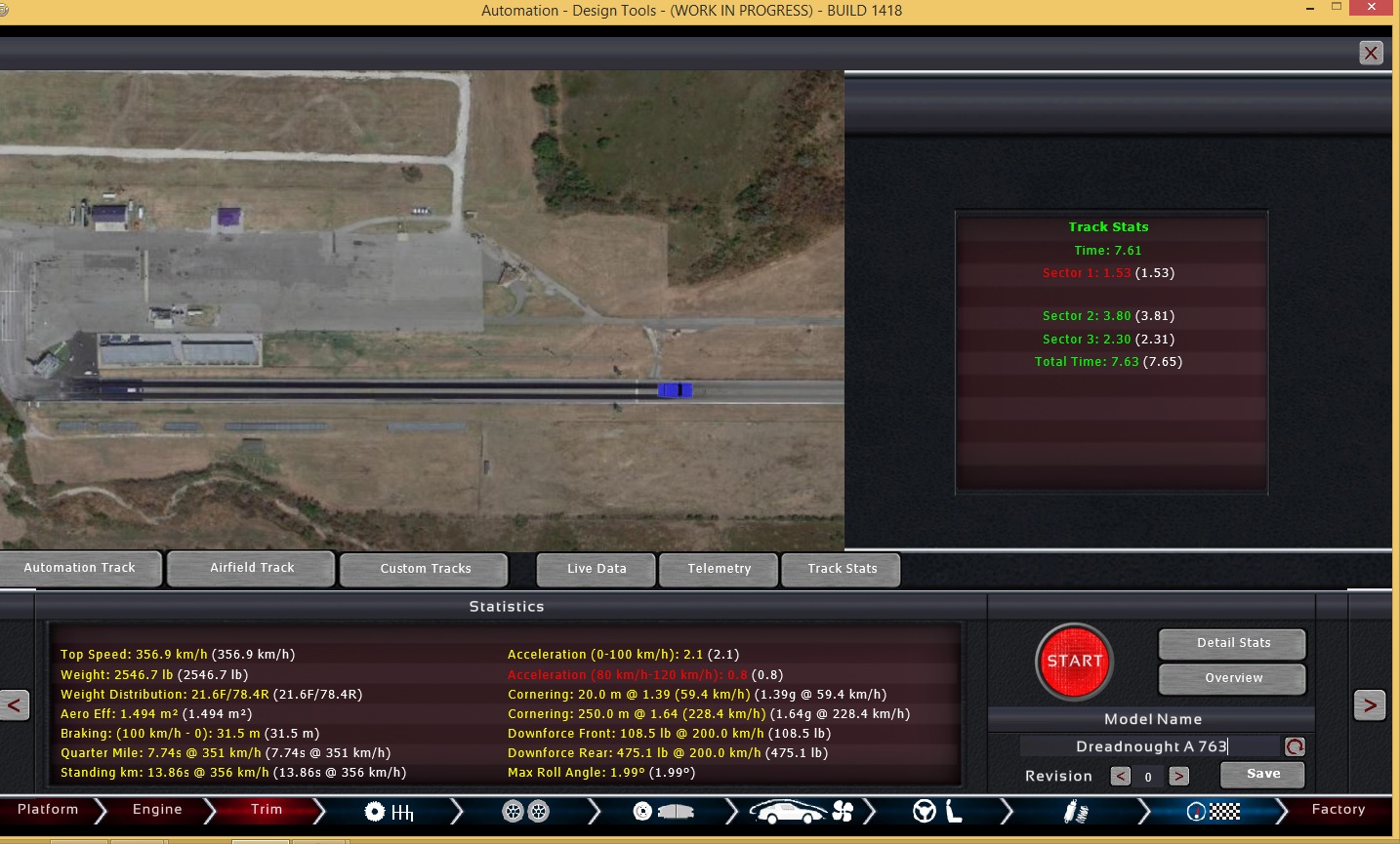
Task: Open the aerodynamics and cooling tab icon
Action: [802, 812]
